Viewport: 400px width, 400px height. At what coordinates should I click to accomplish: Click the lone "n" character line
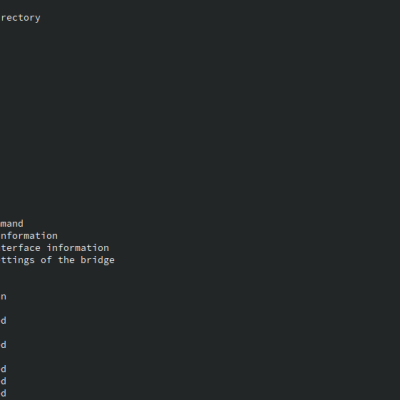3,297
